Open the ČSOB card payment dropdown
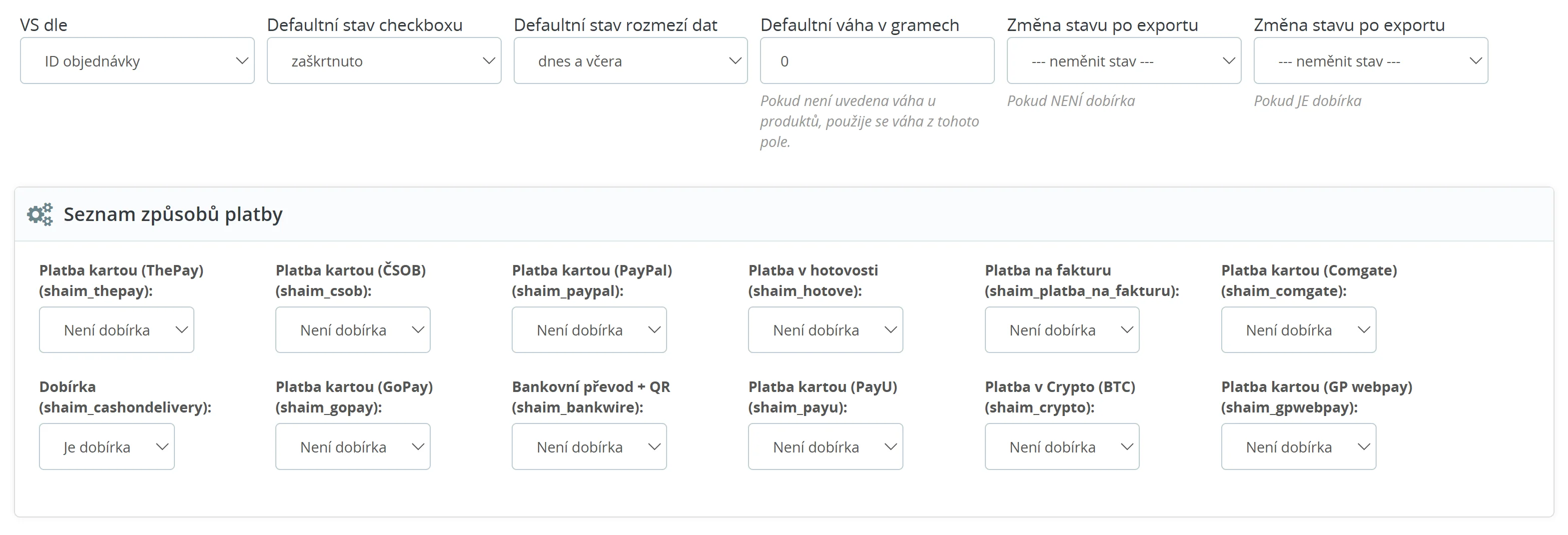 coord(352,330)
